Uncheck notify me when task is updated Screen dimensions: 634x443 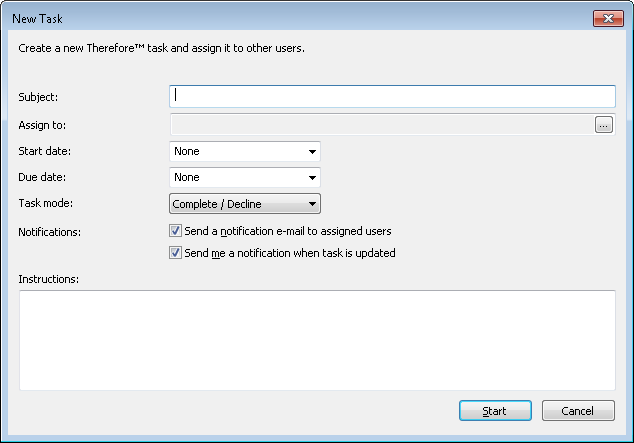click(176, 253)
